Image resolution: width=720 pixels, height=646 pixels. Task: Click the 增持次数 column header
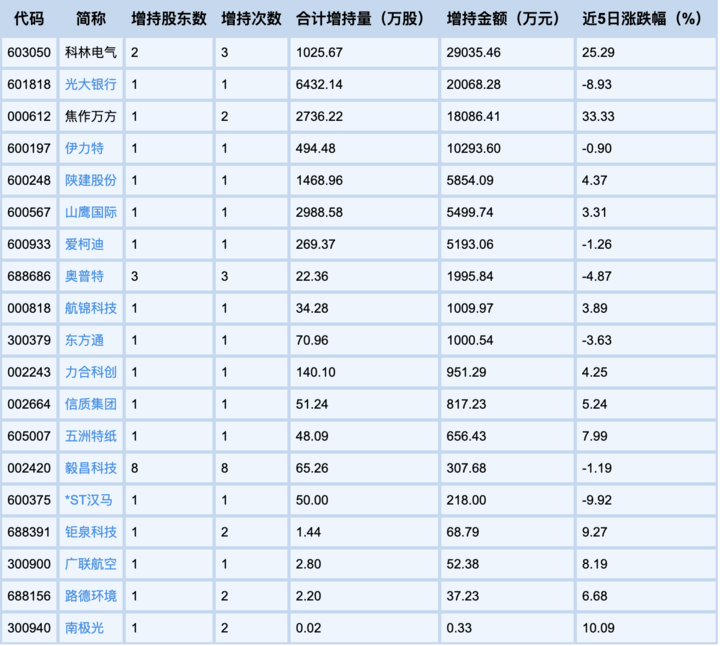[251, 19]
